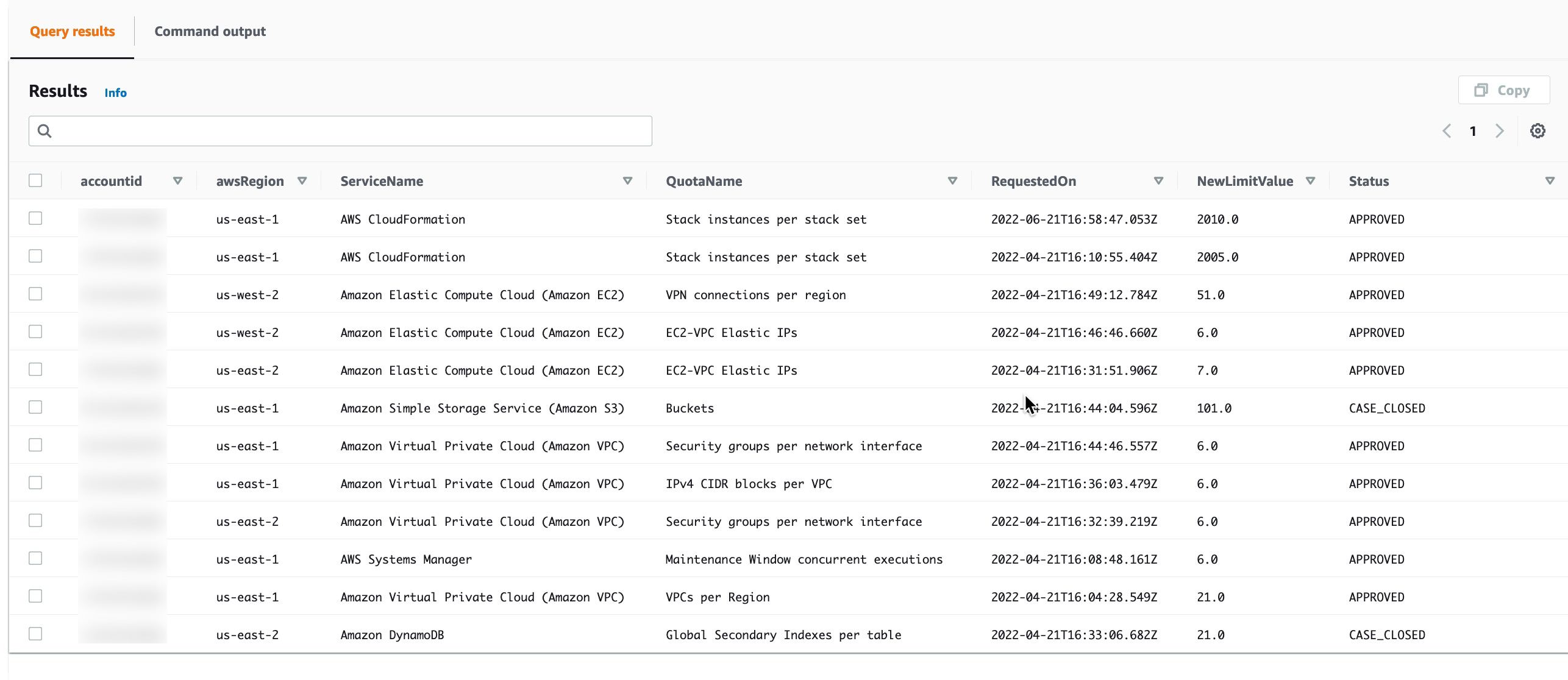Select page 1 in pagination

1474,131
